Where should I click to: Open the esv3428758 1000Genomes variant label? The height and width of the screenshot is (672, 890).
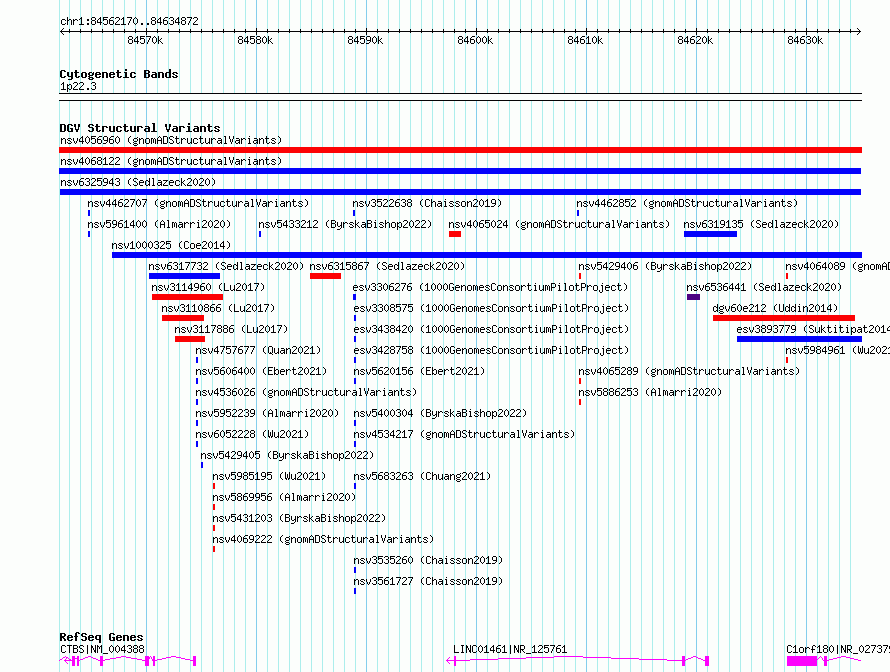coord(491,350)
